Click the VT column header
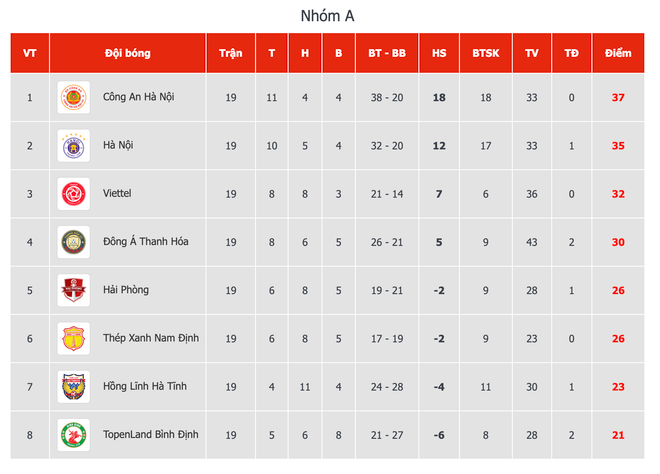The width and height of the screenshot is (660, 474). (30, 53)
